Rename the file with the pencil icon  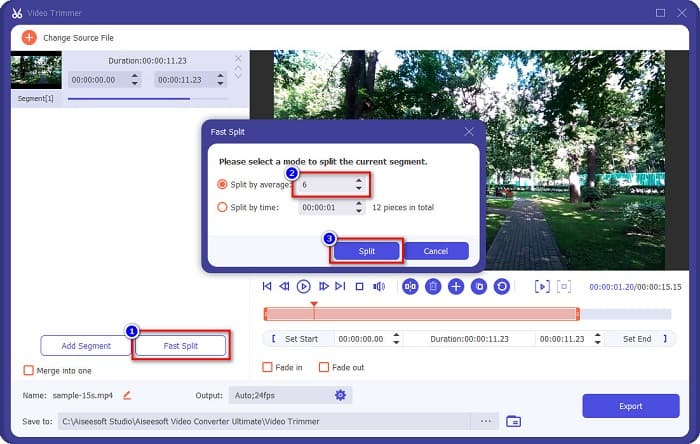pyautogui.click(x=127, y=395)
